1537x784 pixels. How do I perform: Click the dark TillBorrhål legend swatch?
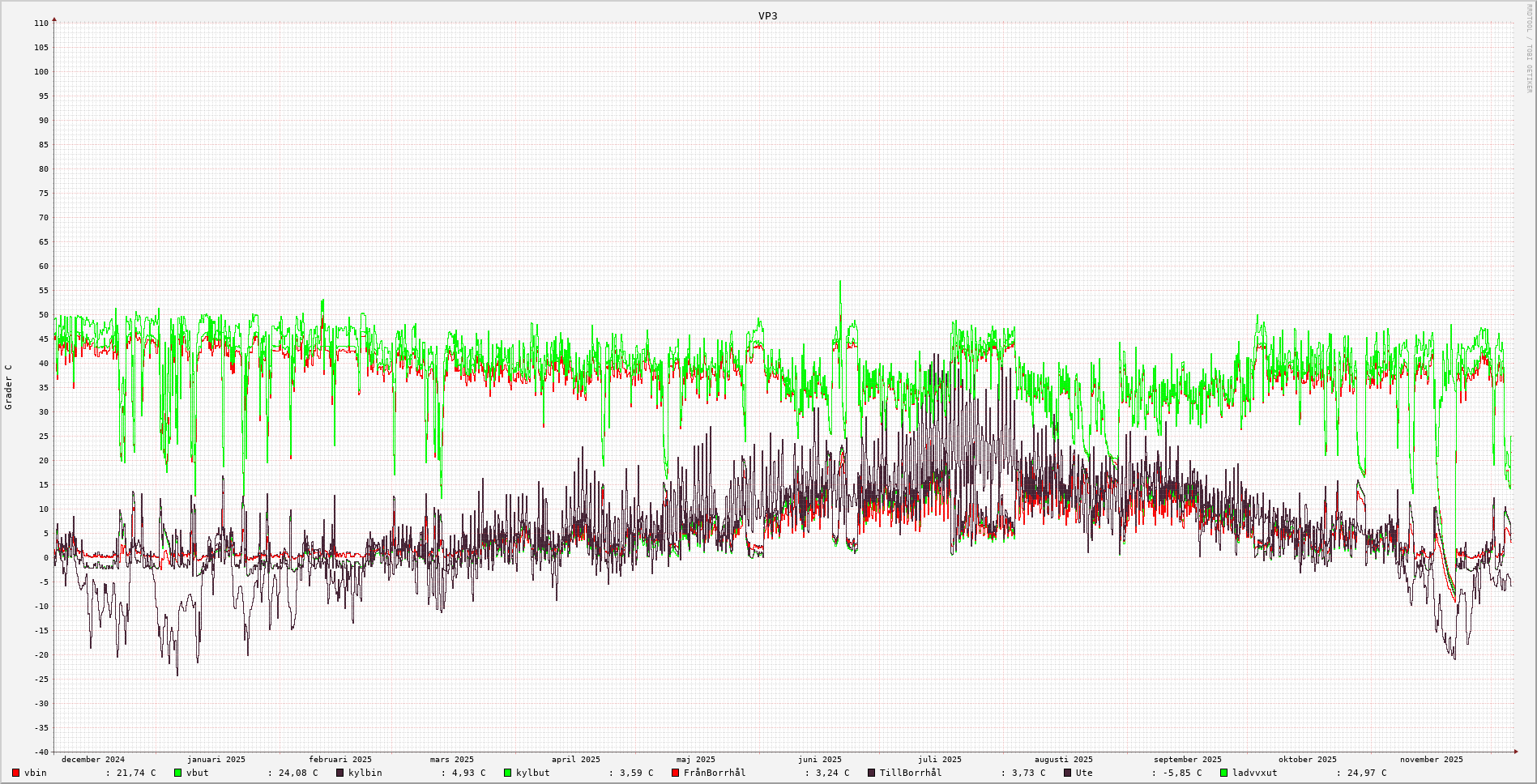tap(872, 773)
